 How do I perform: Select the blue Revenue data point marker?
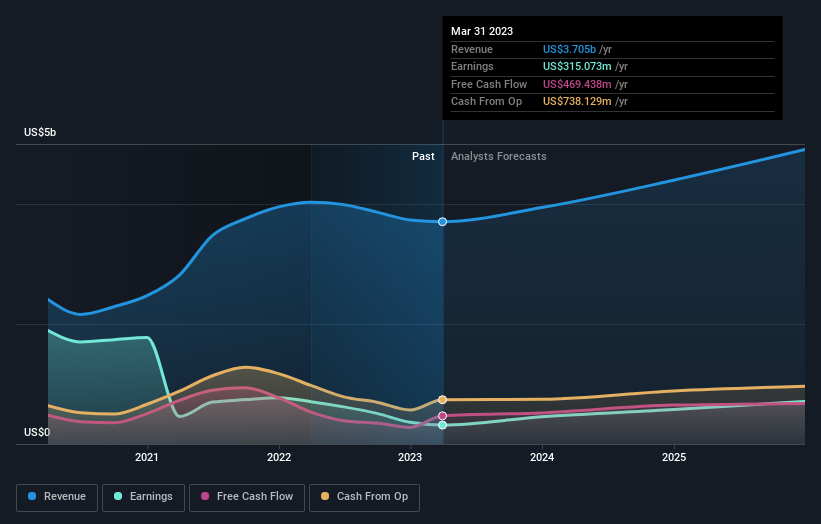pyautogui.click(x=442, y=222)
